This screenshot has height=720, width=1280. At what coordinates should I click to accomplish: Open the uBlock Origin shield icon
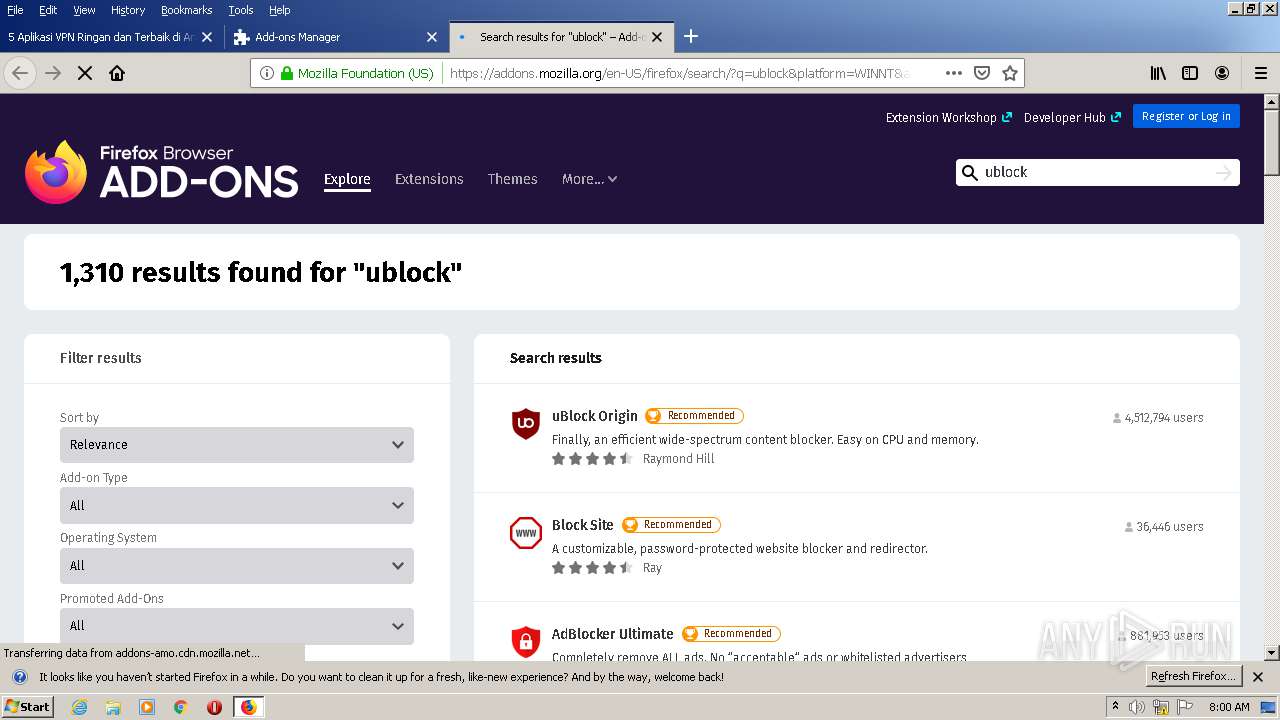[x=526, y=424]
